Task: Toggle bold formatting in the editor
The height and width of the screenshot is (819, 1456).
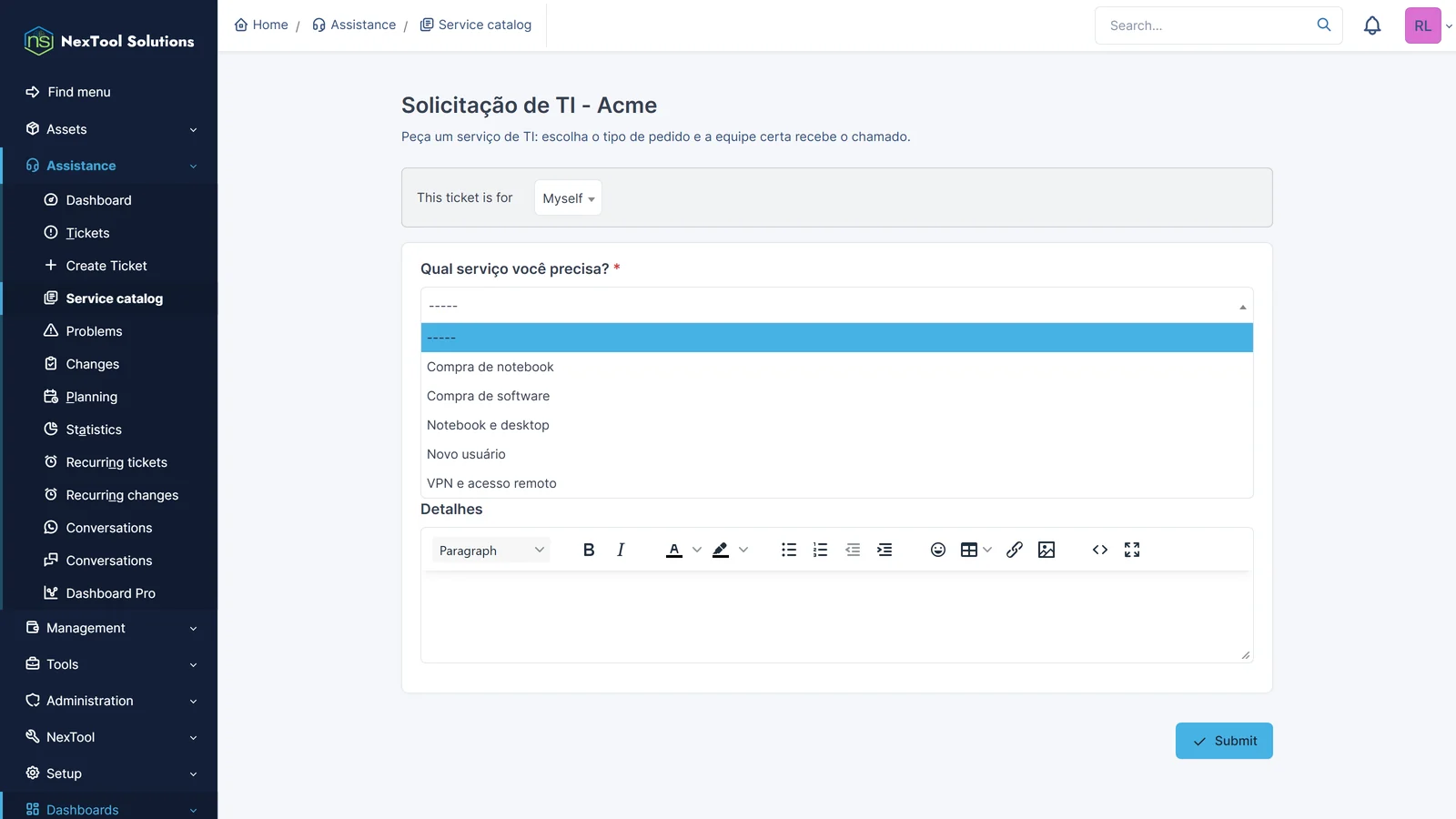Action: click(x=589, y=550)
